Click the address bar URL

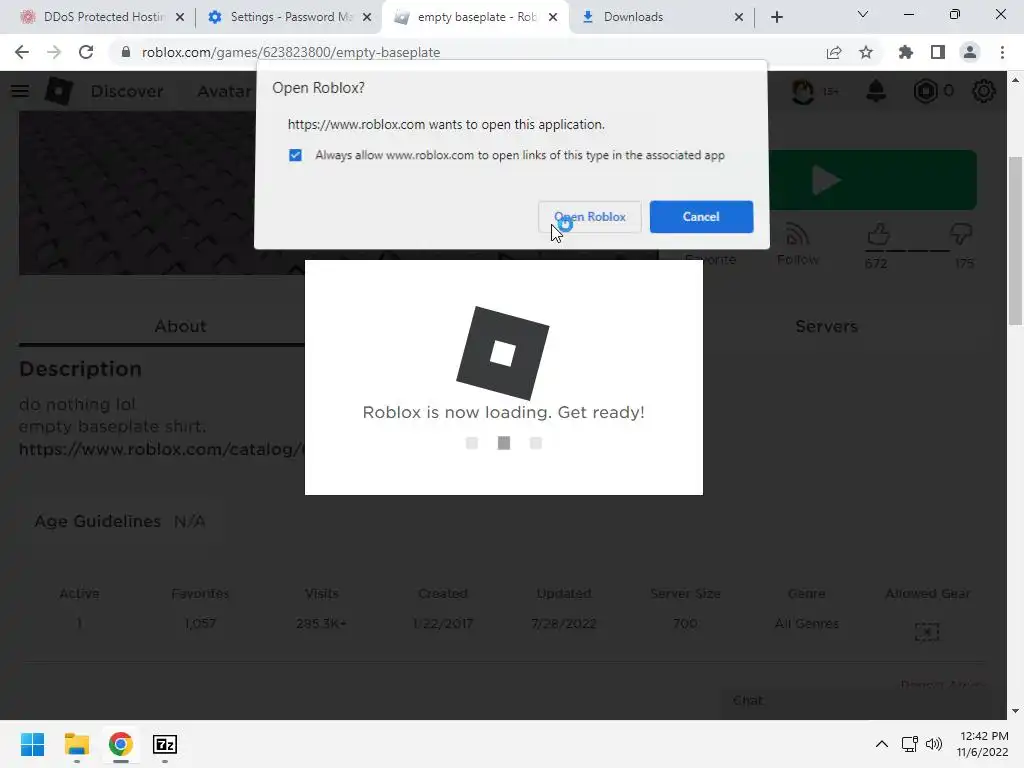[x=291, y=52]
